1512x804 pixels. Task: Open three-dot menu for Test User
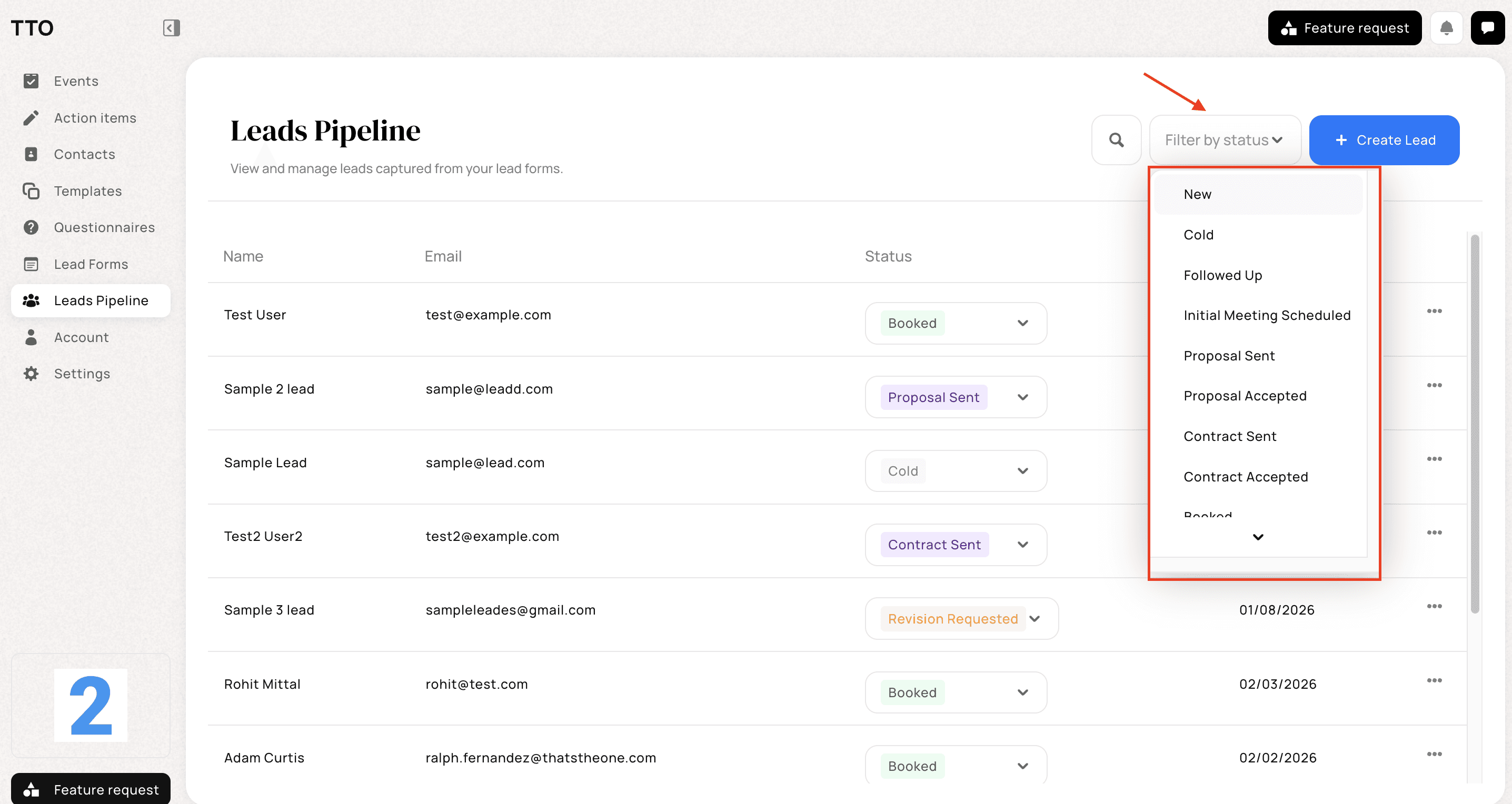tap(1434, 311)
